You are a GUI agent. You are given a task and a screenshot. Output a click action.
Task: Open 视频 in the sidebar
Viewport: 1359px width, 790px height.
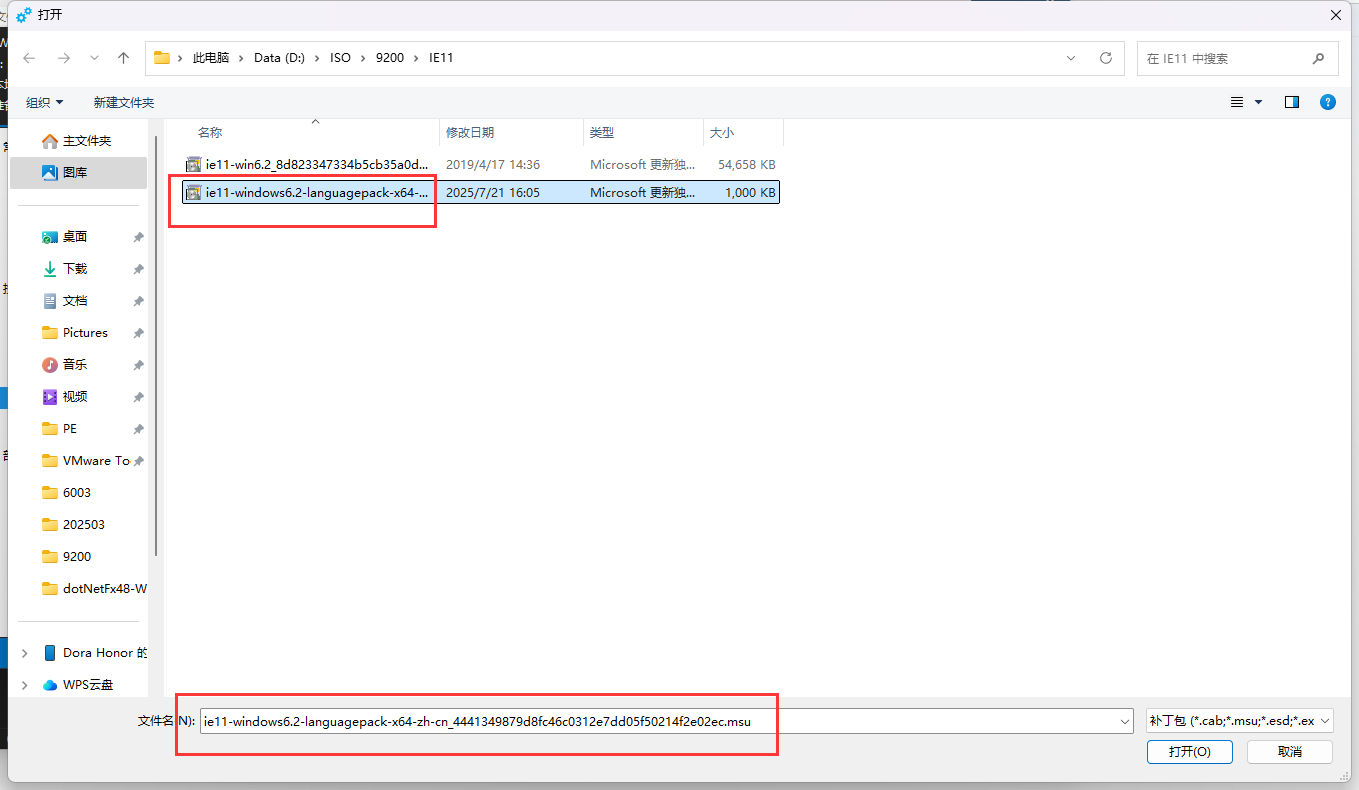[x=77, y=397]
